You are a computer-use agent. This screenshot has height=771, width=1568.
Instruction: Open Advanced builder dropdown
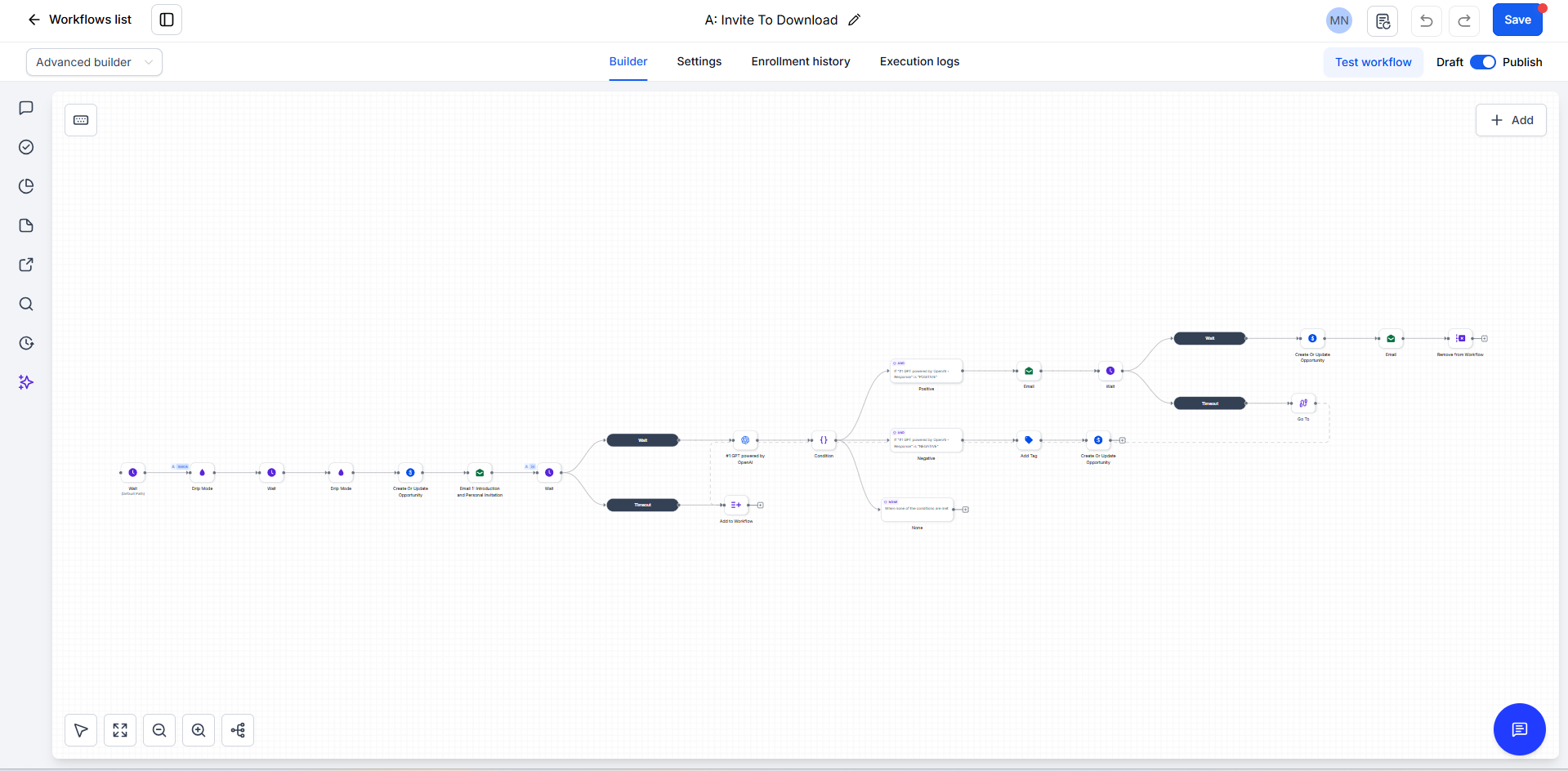(94, 62)
